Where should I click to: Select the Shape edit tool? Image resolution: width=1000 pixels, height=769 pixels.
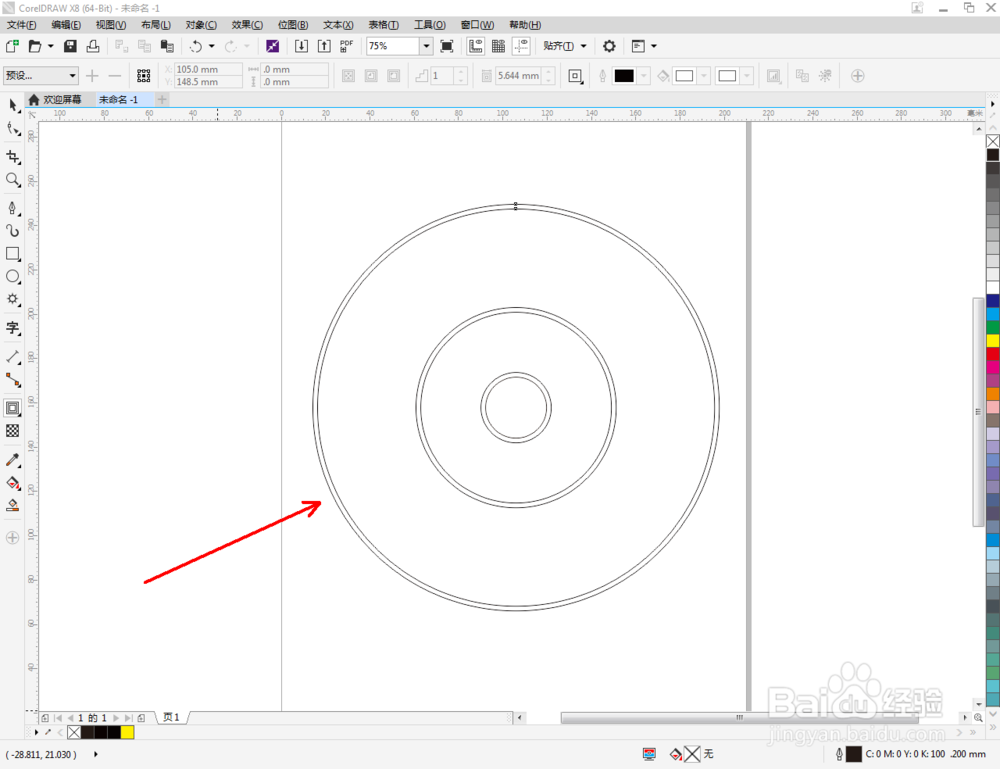[x=13, y=129]
